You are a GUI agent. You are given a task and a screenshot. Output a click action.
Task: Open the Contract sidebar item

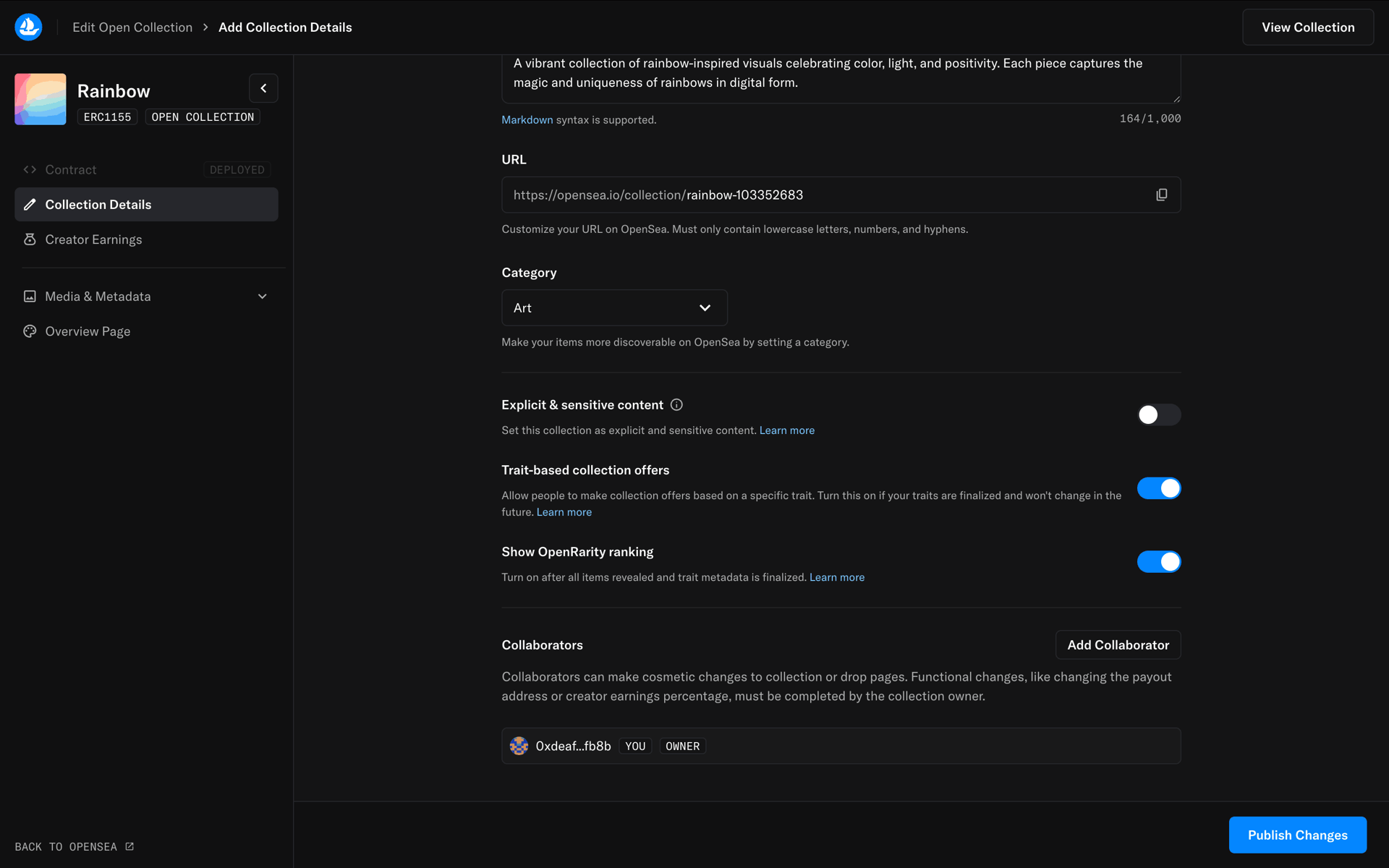point(146,169)
